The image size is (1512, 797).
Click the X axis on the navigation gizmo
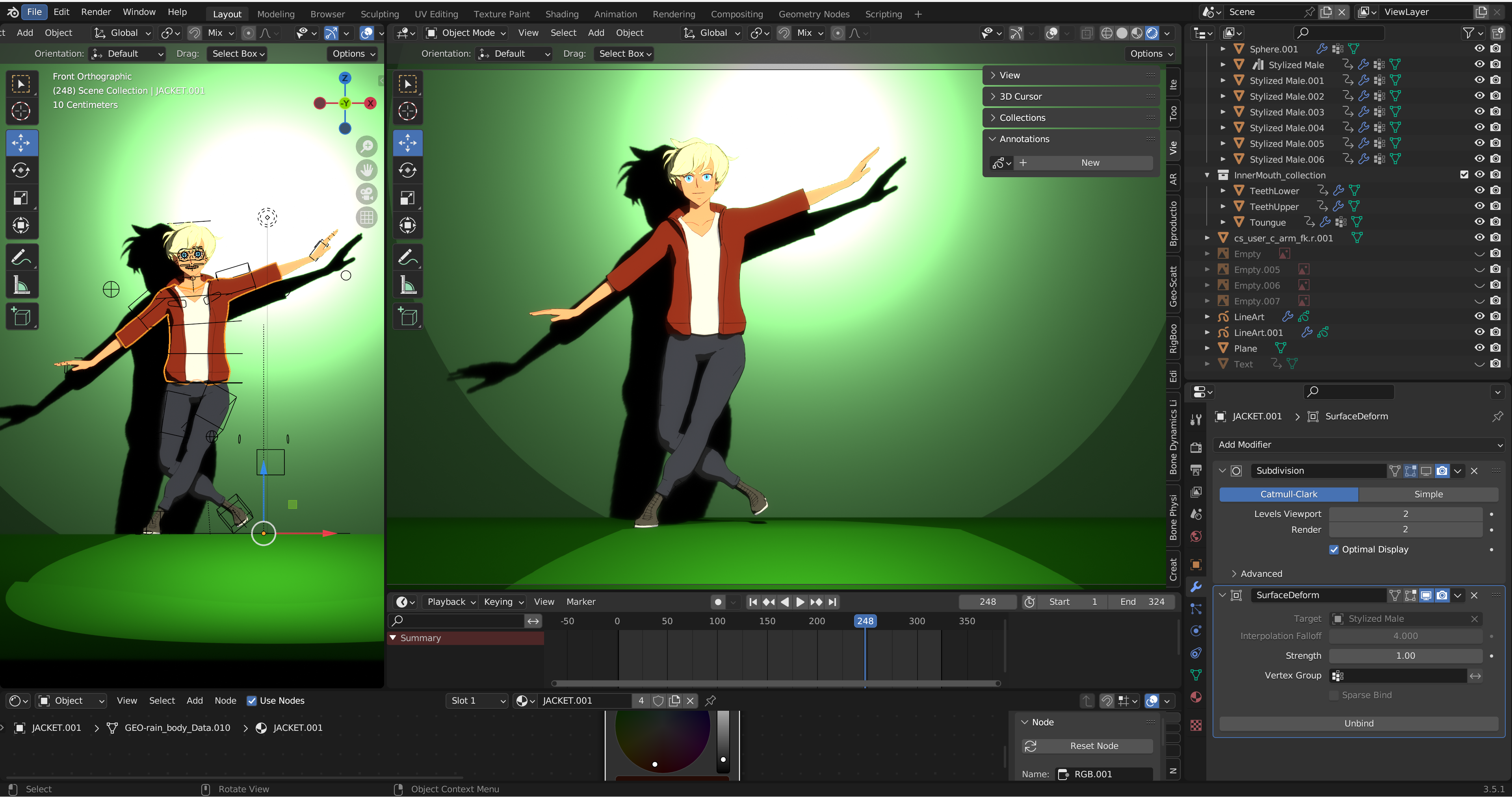[x=370, y=103]
